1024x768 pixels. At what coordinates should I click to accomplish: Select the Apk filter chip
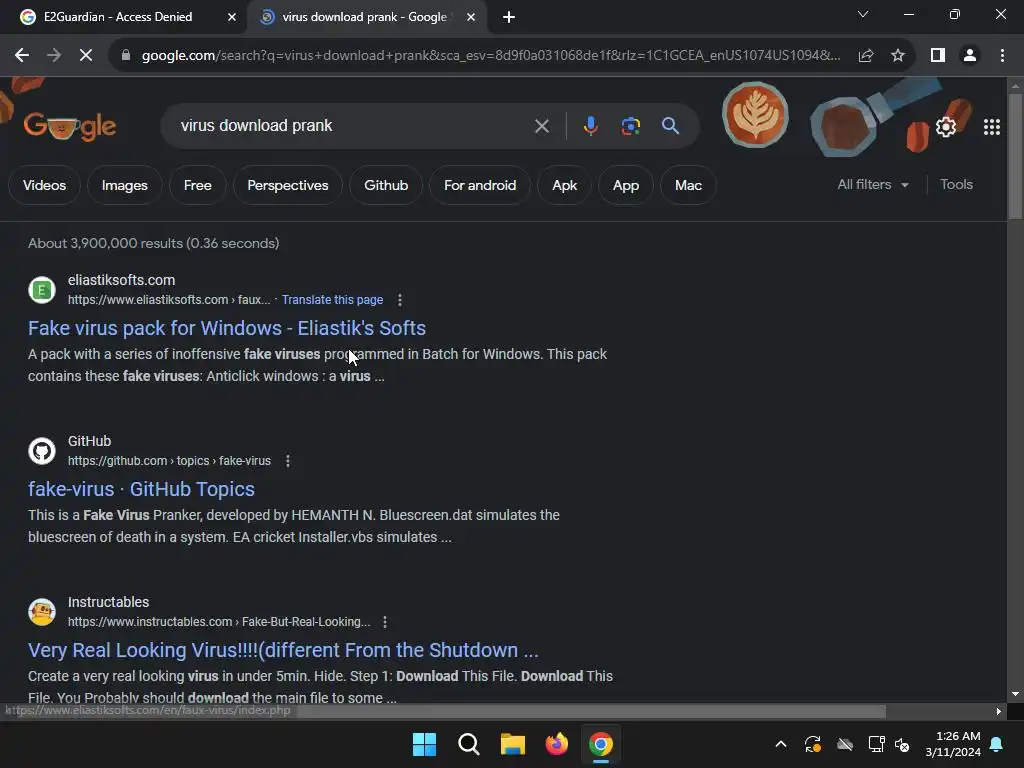(564, 185)
